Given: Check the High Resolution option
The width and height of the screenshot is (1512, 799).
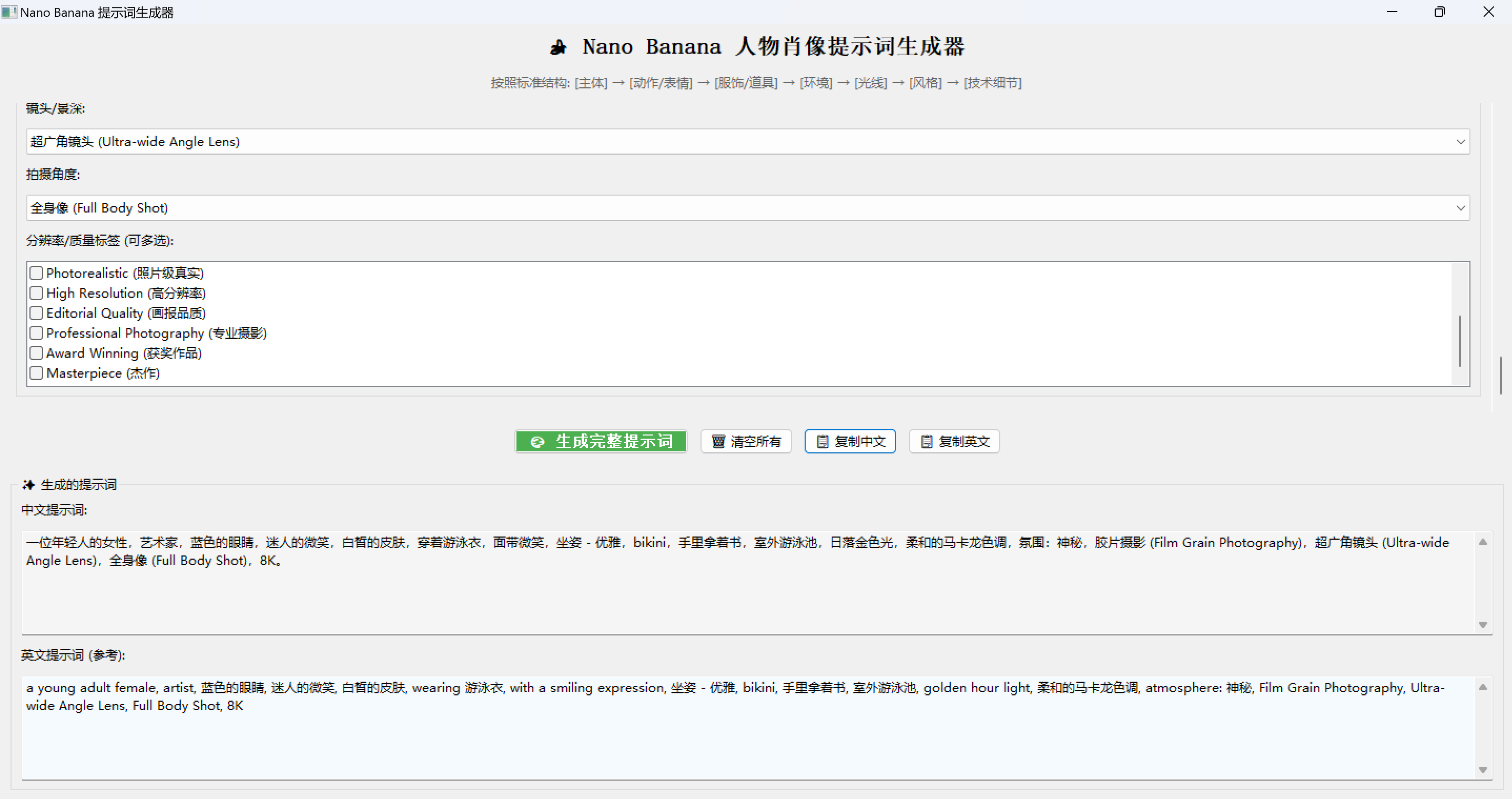Looking at the screenshot, I should point(36,293).
